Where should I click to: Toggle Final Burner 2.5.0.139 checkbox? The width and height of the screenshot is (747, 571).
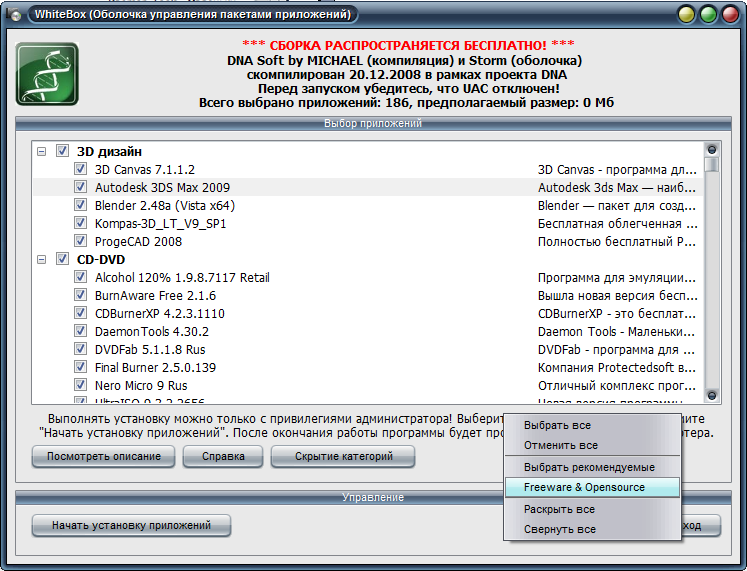point(81,367)
